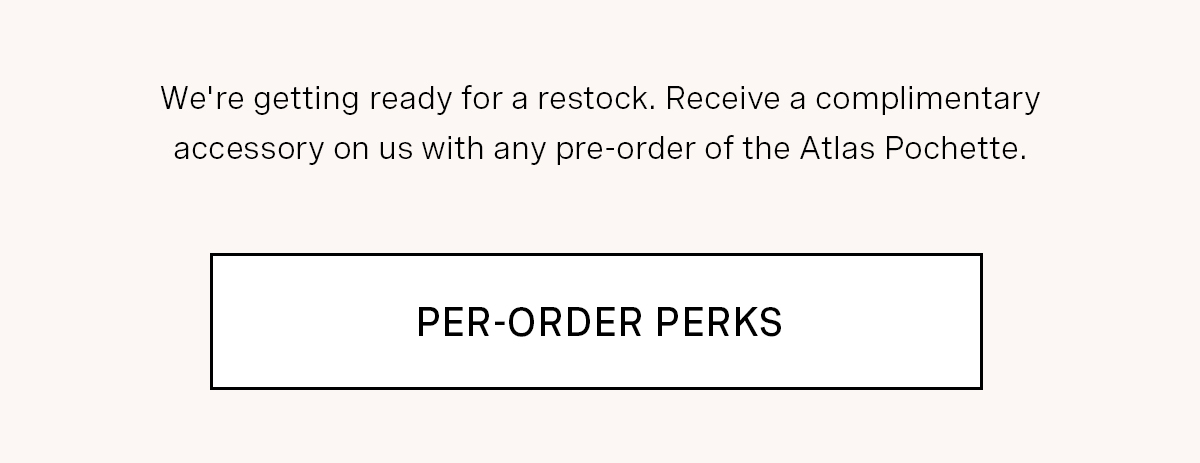Click the word 'with' in the second line
Viewport: 1200px width, 463px height.
point(448,149)
